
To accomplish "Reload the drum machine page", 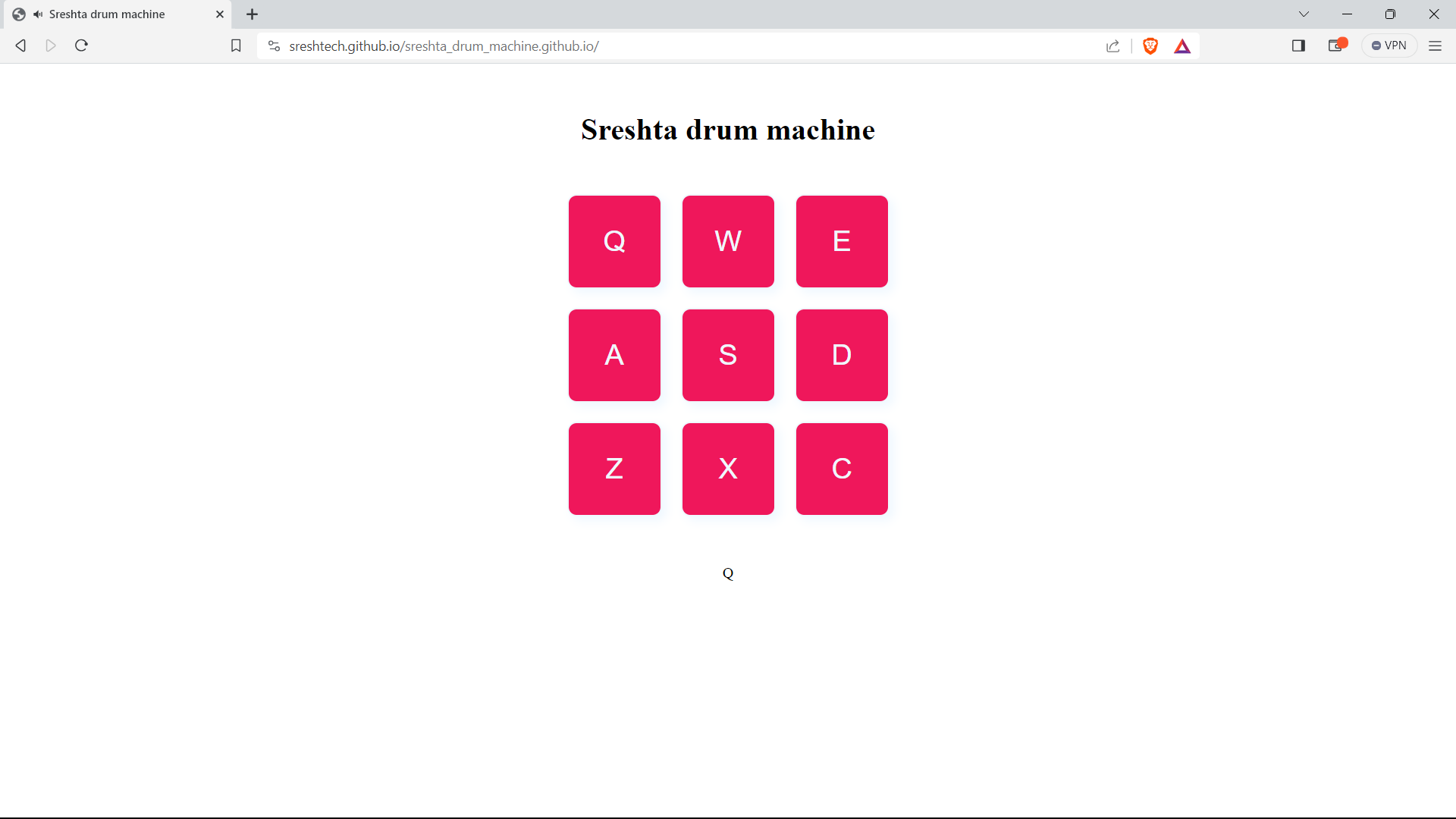I will tap(81, 45).
